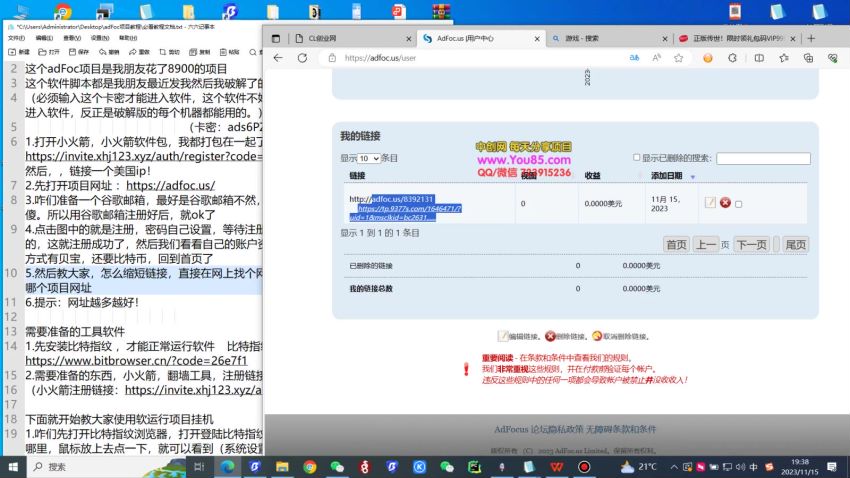Image resolution: width=850 pixels, height=478 pixels.
Task: Open the 查看(V) menu in notepad
Action: click(x=72, y=38)
